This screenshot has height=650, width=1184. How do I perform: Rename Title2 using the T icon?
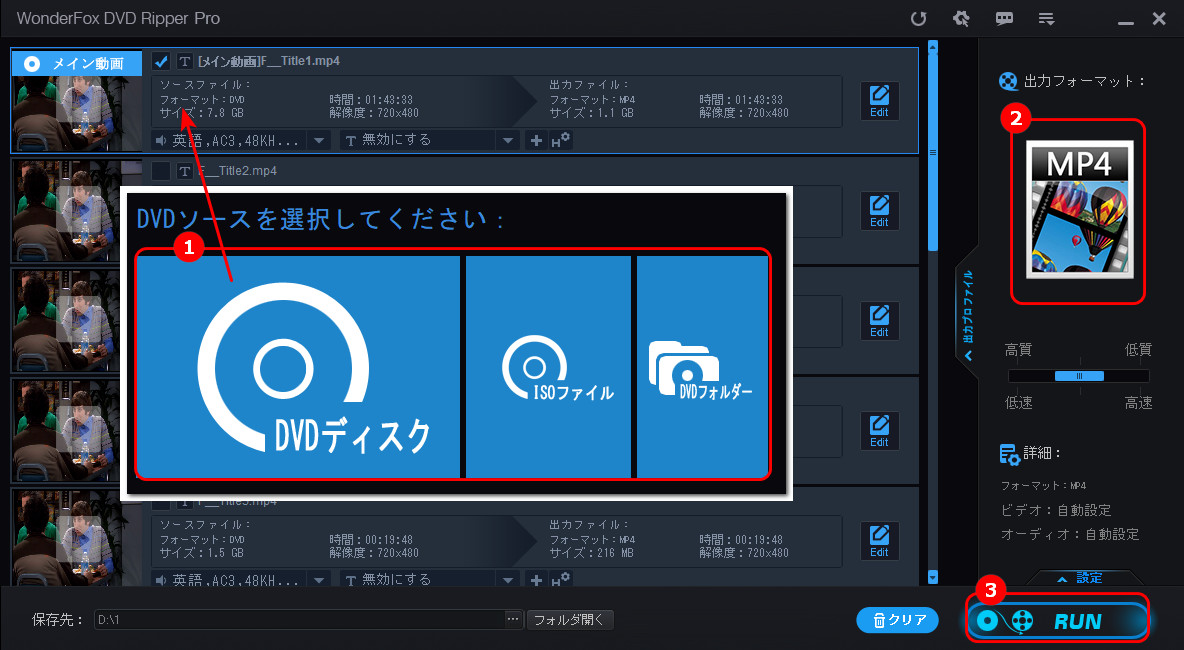184,171
